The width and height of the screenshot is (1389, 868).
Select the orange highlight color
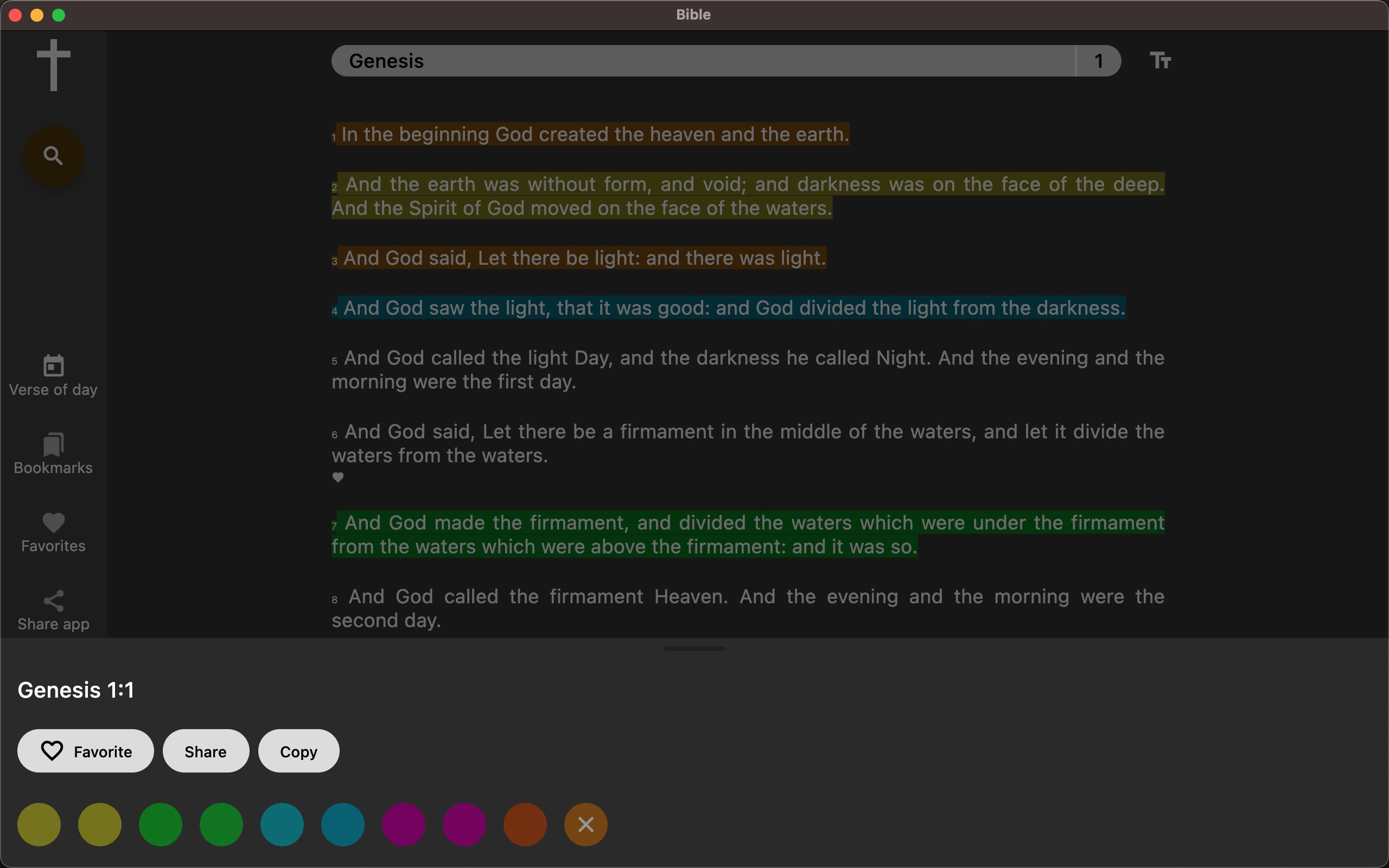pos(524,825)
